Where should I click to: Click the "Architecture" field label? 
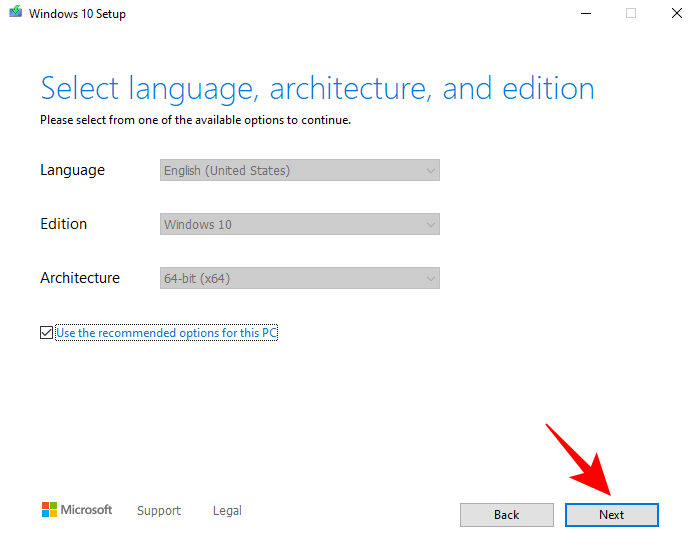tap(80, 279)
